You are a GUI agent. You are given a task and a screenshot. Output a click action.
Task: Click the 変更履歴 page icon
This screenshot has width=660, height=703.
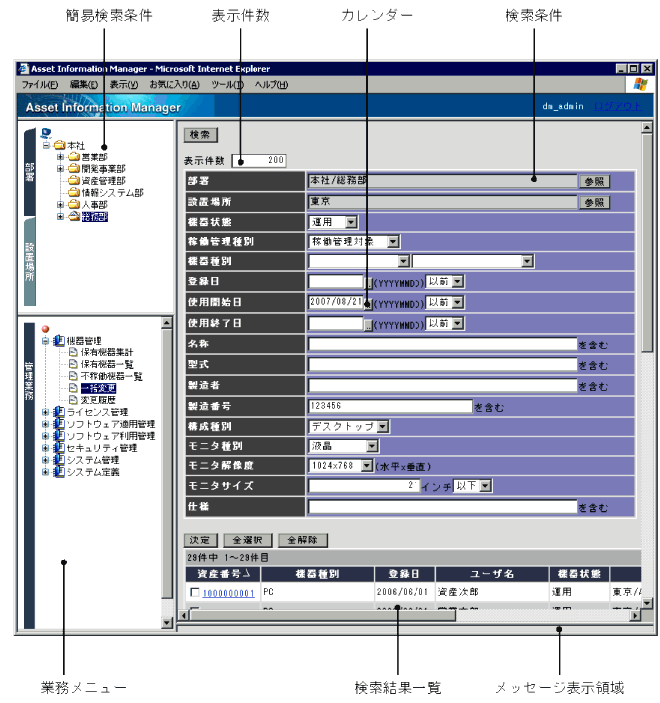73,399
